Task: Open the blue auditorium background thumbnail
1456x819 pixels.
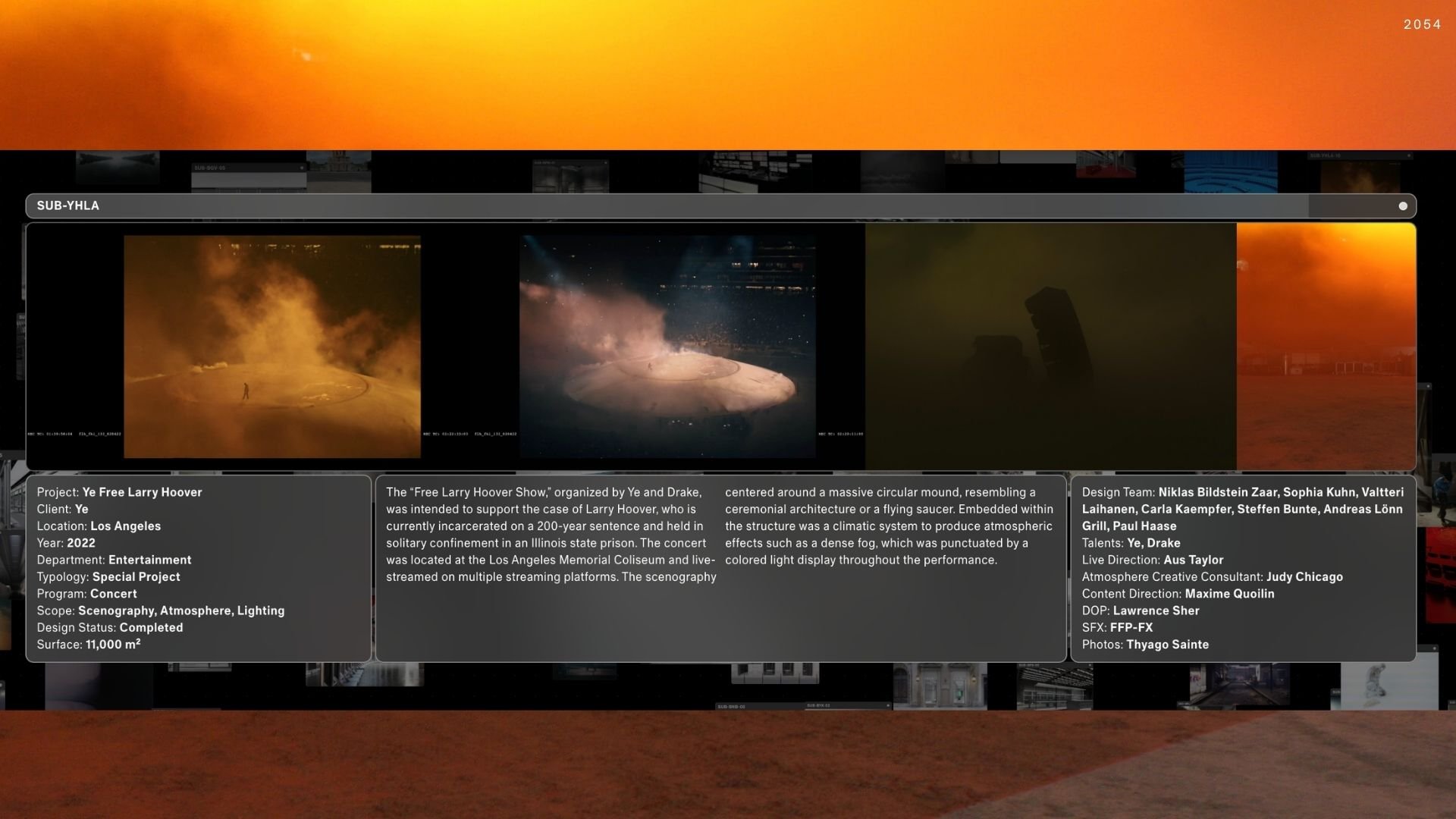Action: click(x=1230, y=171)
